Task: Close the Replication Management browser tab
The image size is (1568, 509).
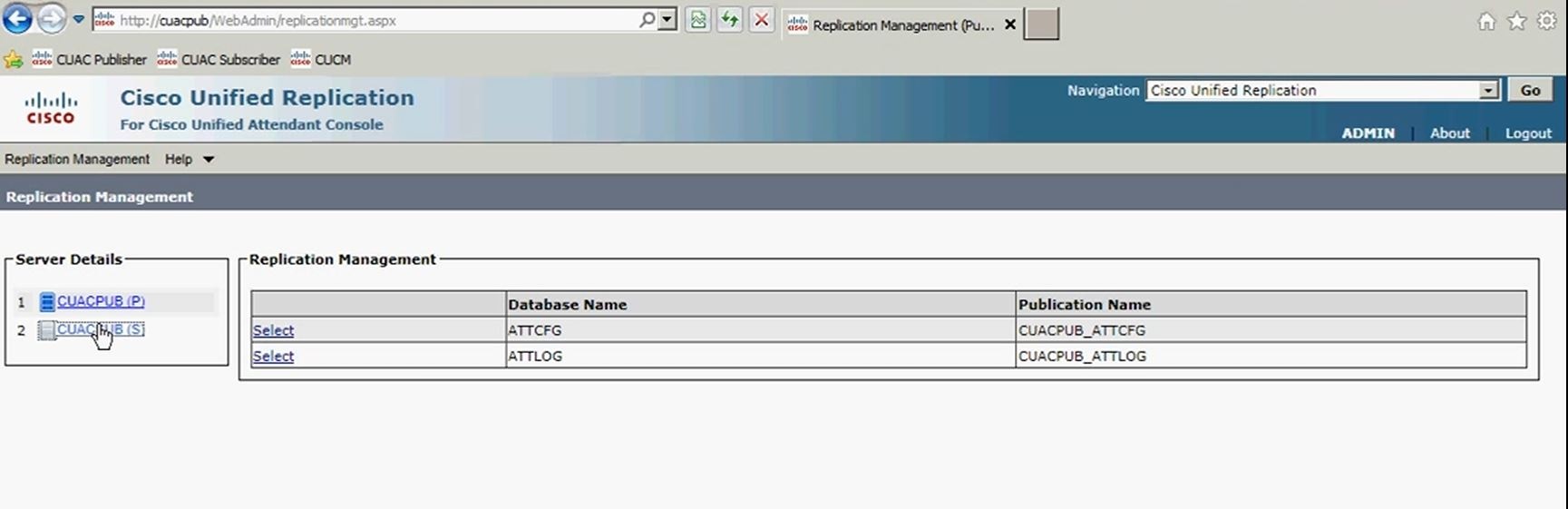Action: (x=1009, y=25)
